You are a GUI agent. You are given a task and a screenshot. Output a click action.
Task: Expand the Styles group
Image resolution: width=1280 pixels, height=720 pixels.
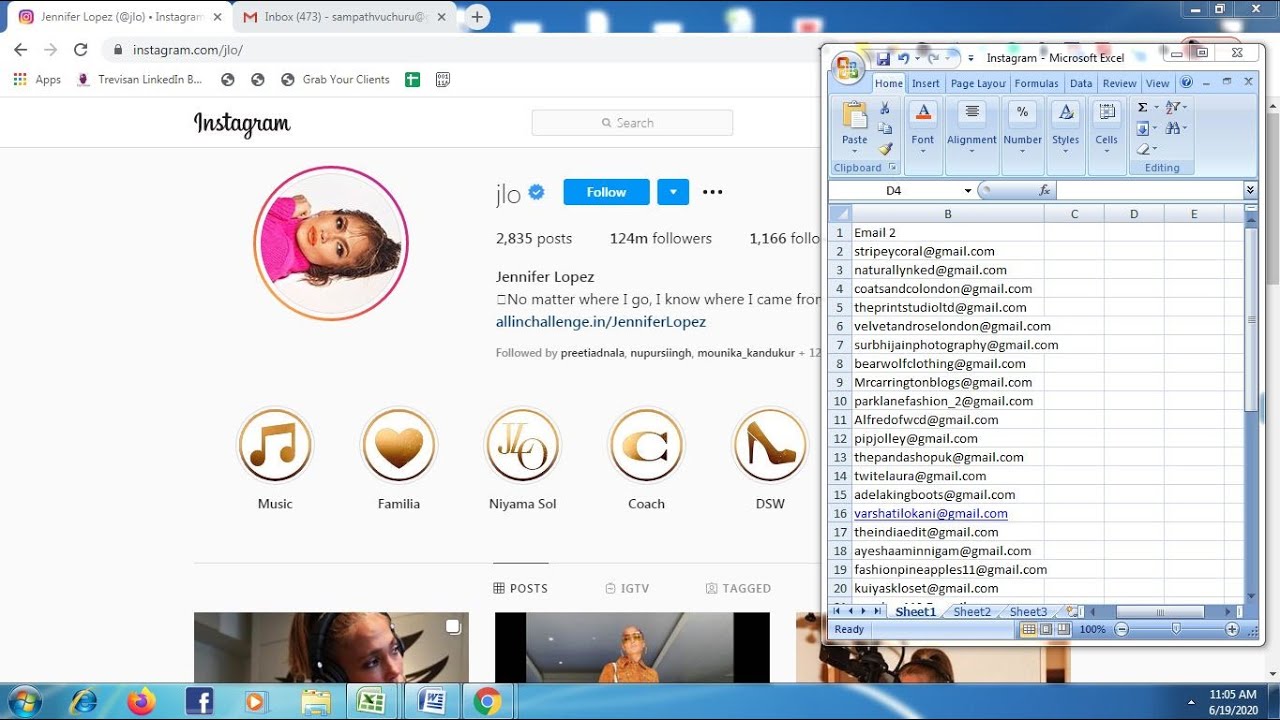click(1066, 136)
